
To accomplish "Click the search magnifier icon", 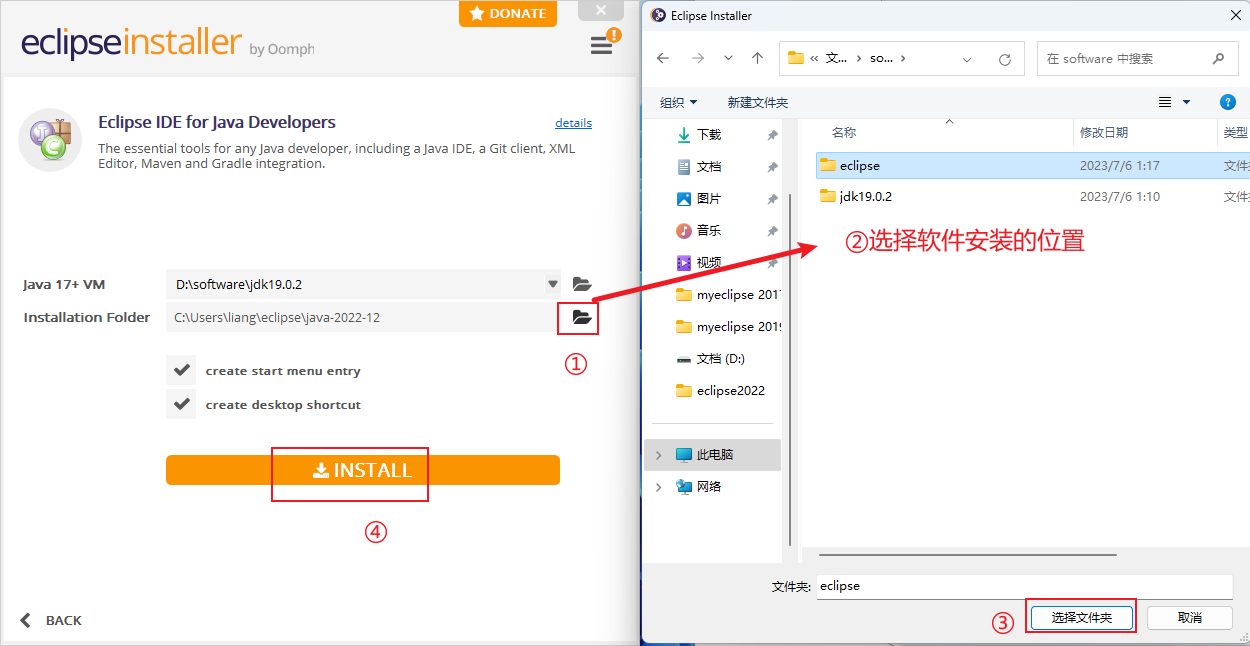I will [1218, 59].
